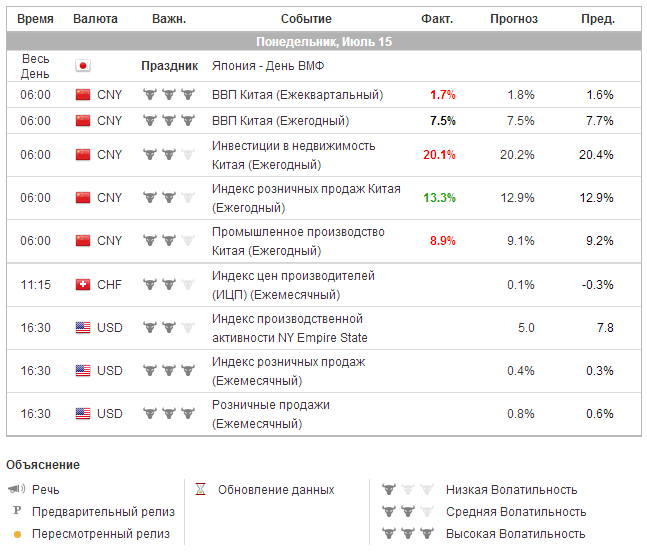Sort by the Время column header
This screenshot has height=554, width=647.
35,19
